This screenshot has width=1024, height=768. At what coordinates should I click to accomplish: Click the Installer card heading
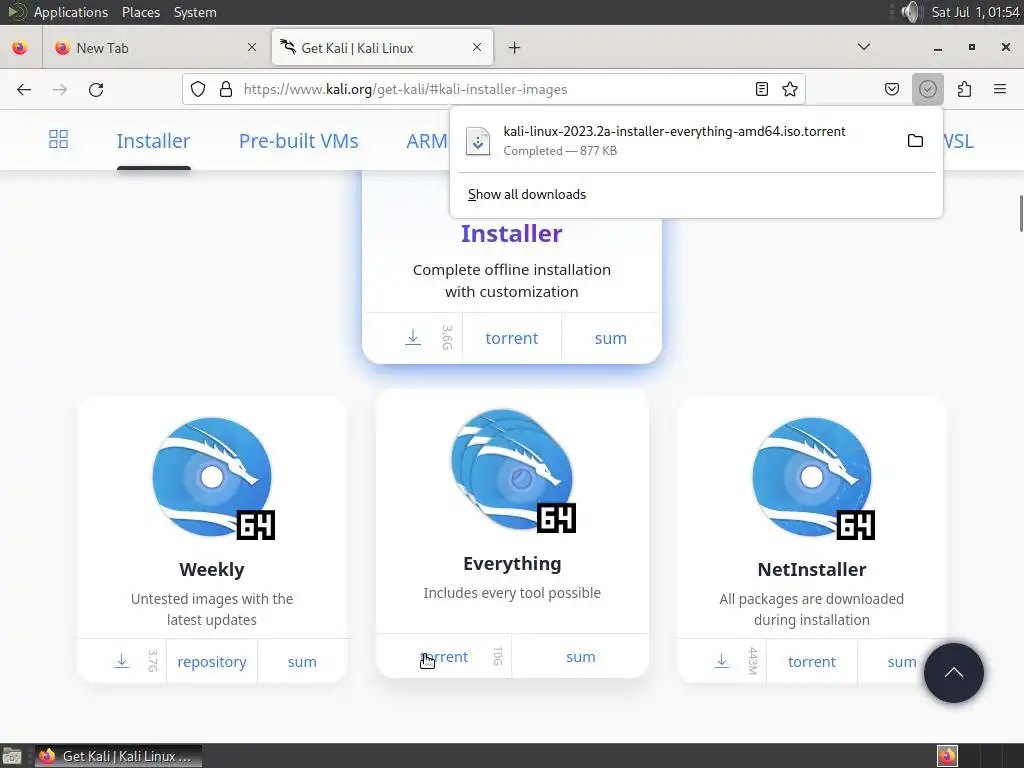coord(511,234)
